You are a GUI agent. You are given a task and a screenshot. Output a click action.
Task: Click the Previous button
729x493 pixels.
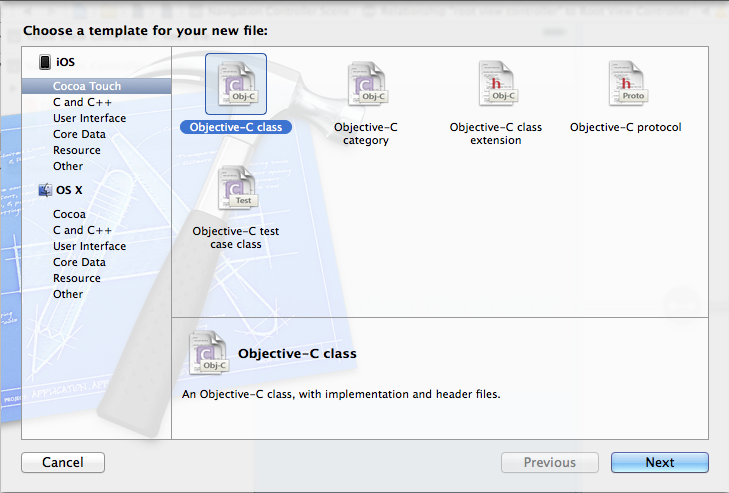click(x=550, y=462)
